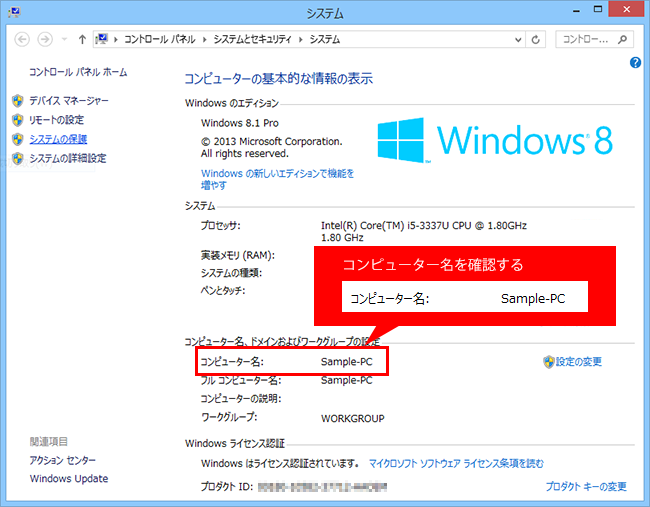Image resolution: width=650 pixels, height=507 pixels.
Task: Click the ペンとタッチ label
Action: pos(223,291)
